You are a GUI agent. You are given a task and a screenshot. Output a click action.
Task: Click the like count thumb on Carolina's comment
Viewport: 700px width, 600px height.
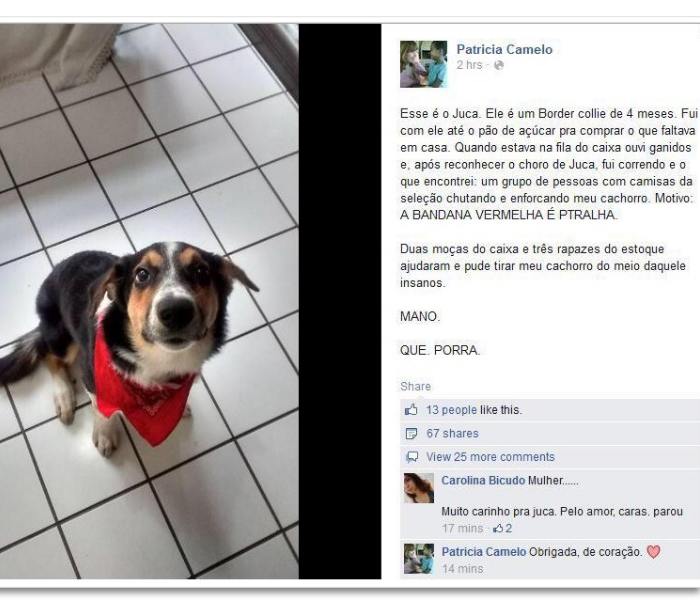point(498,529)
